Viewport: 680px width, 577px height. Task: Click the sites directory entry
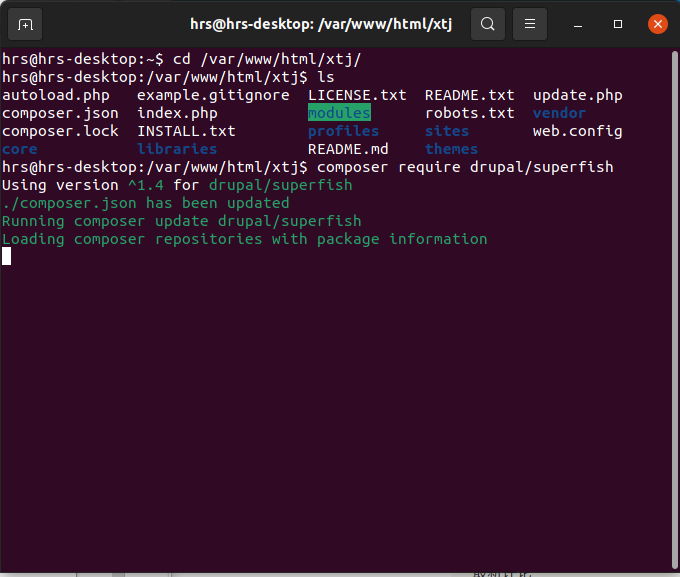[x=447, y=131]
